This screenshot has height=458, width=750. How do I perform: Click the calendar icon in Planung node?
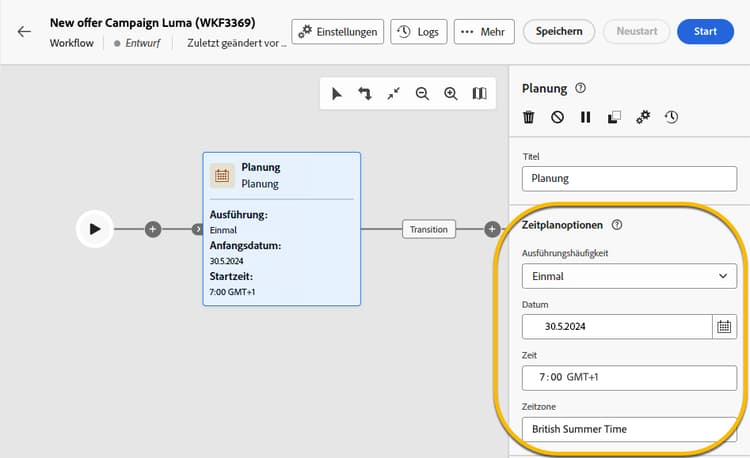(x=222, y=175)
